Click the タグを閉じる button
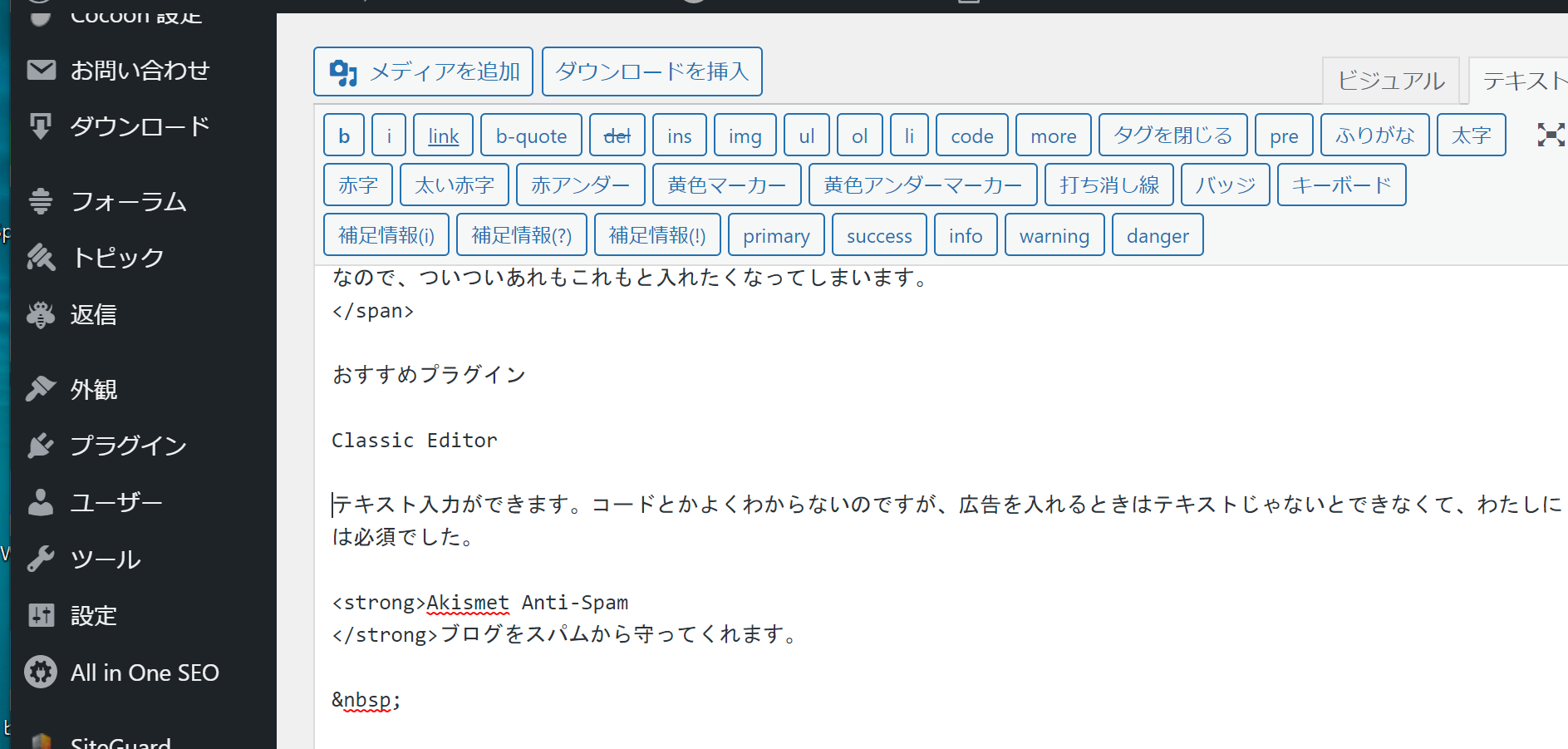Screen dimensions: 1568x749 [x=1172, y=136]
